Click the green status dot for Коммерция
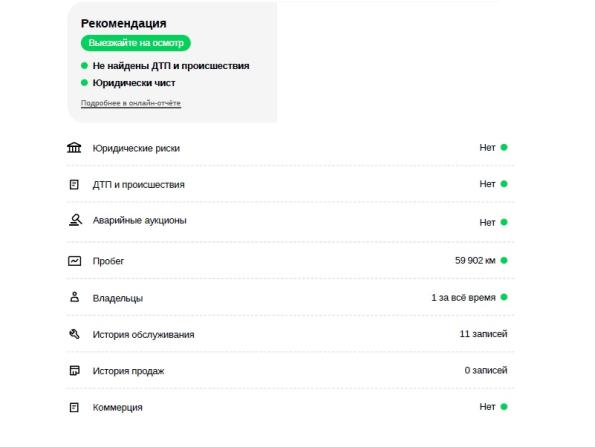Viewport: 595px width, 447px height. pyautogui.click(x=504, y=406)
